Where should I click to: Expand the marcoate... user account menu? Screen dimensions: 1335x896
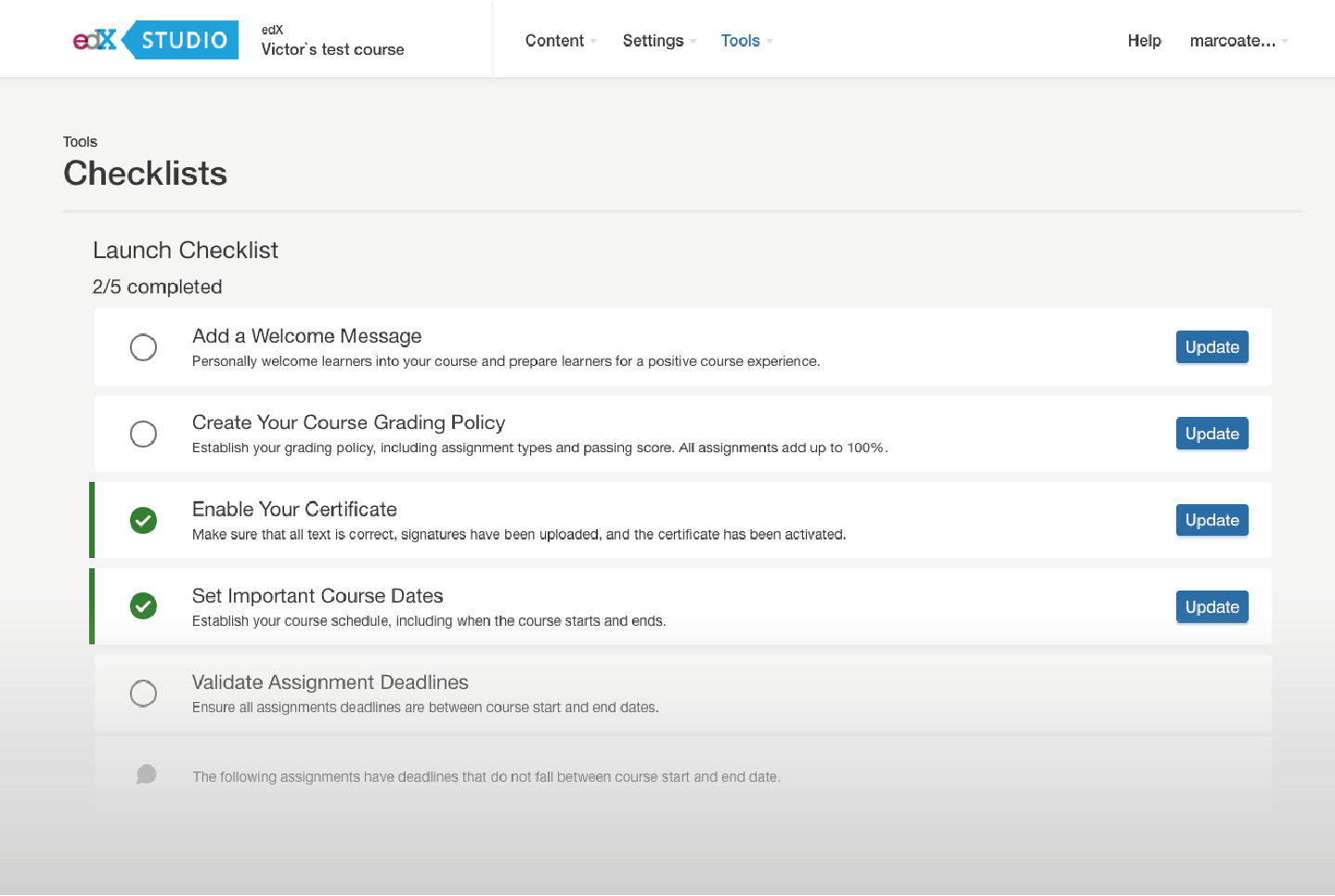(1238, 41)
